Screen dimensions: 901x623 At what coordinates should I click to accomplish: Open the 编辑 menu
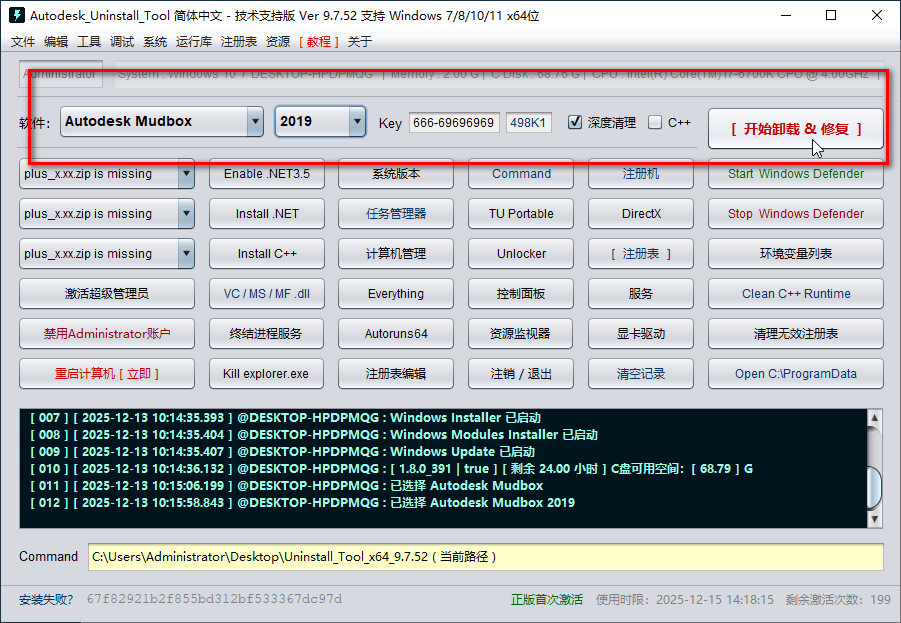56,41
